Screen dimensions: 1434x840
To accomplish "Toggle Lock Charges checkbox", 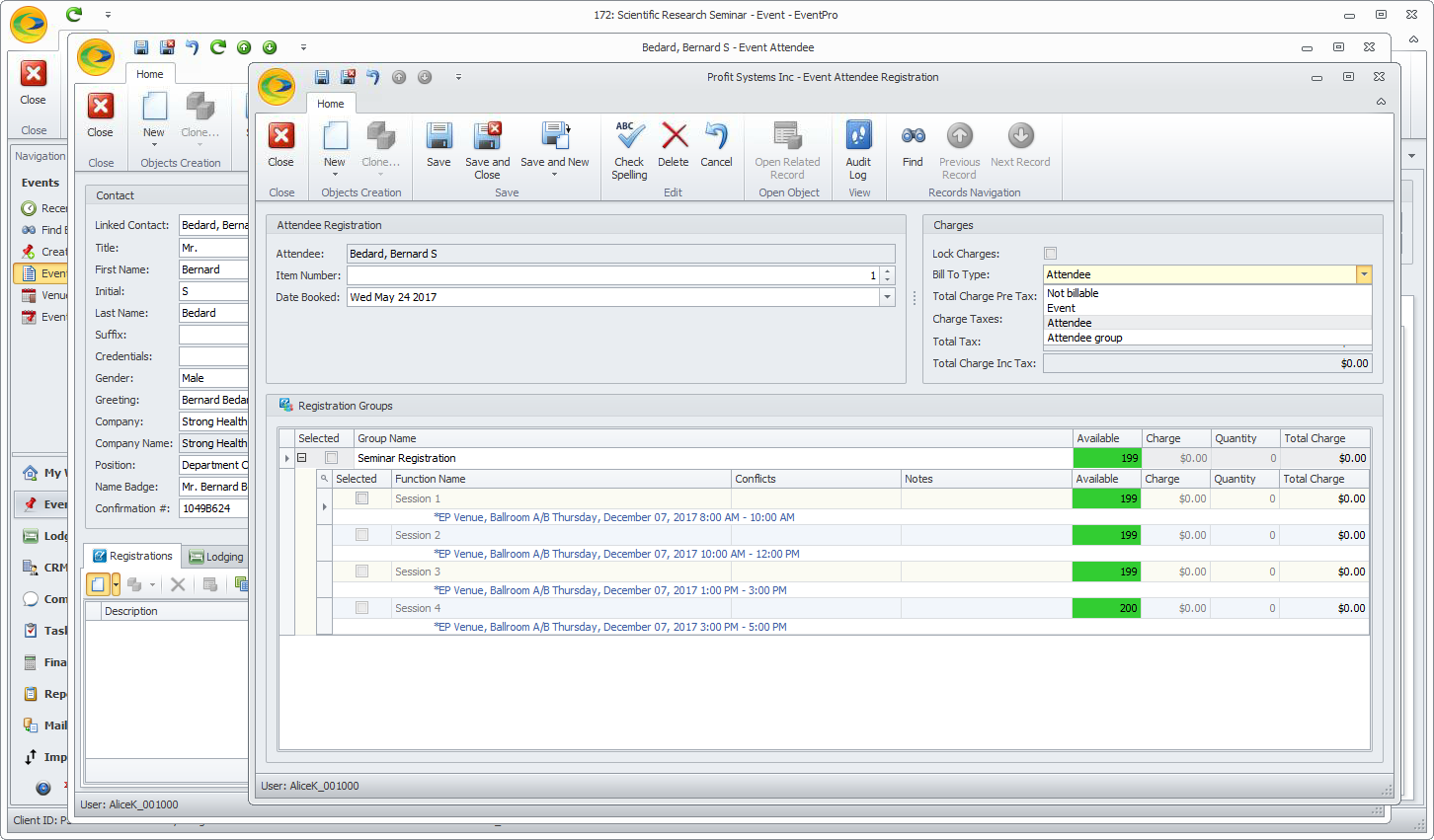I will 1050,254.
